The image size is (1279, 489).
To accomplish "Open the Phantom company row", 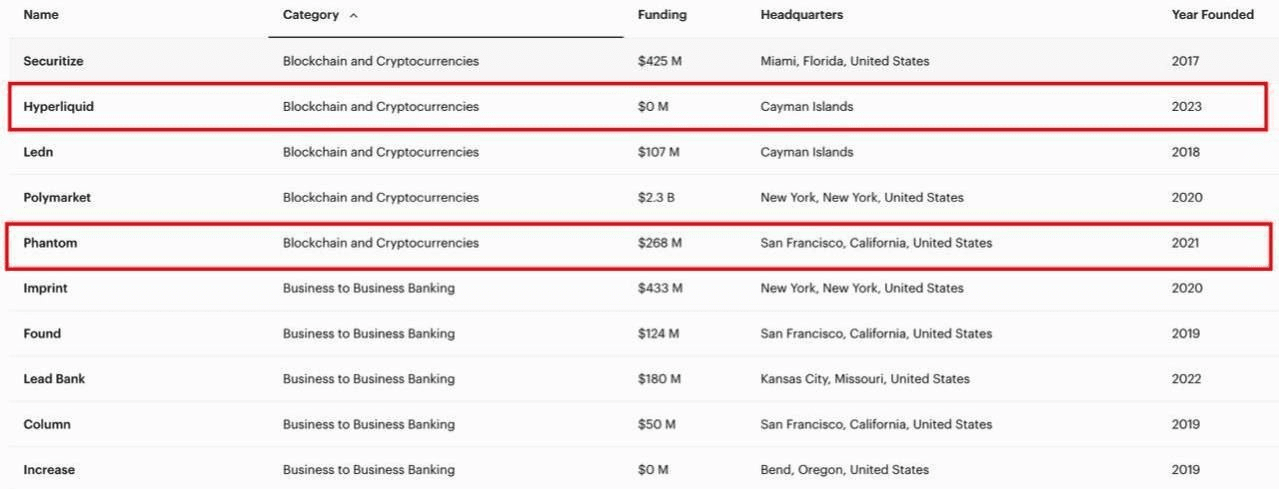I will (50, 243).
